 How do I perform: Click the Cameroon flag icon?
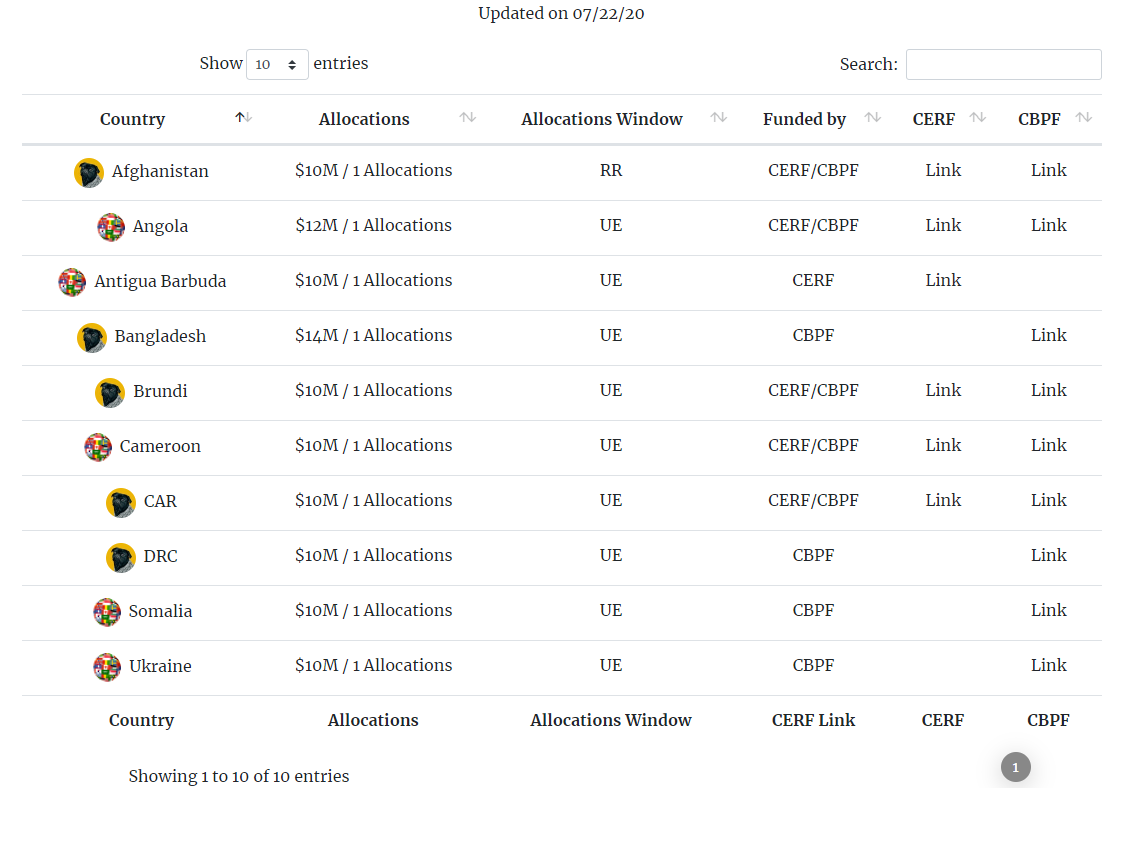(98, 447)
